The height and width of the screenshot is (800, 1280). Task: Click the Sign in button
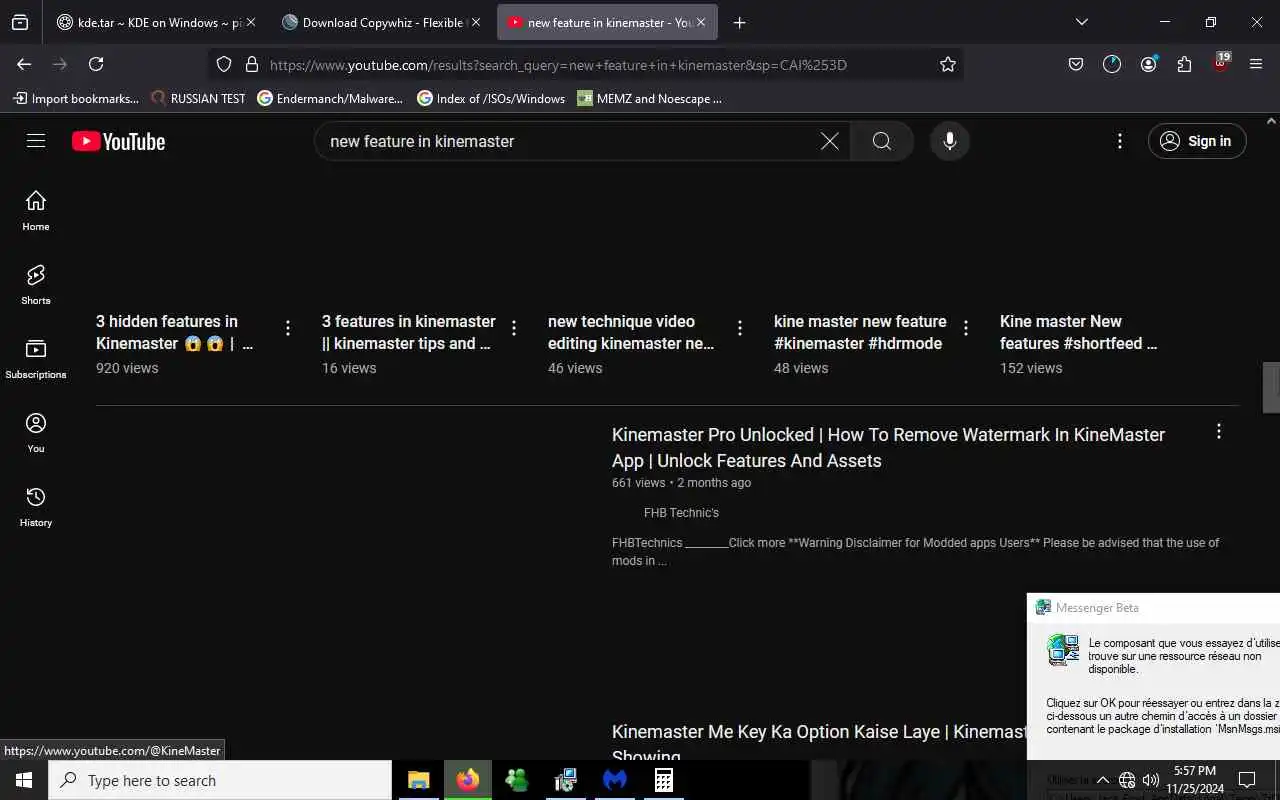pos(1197,141)
